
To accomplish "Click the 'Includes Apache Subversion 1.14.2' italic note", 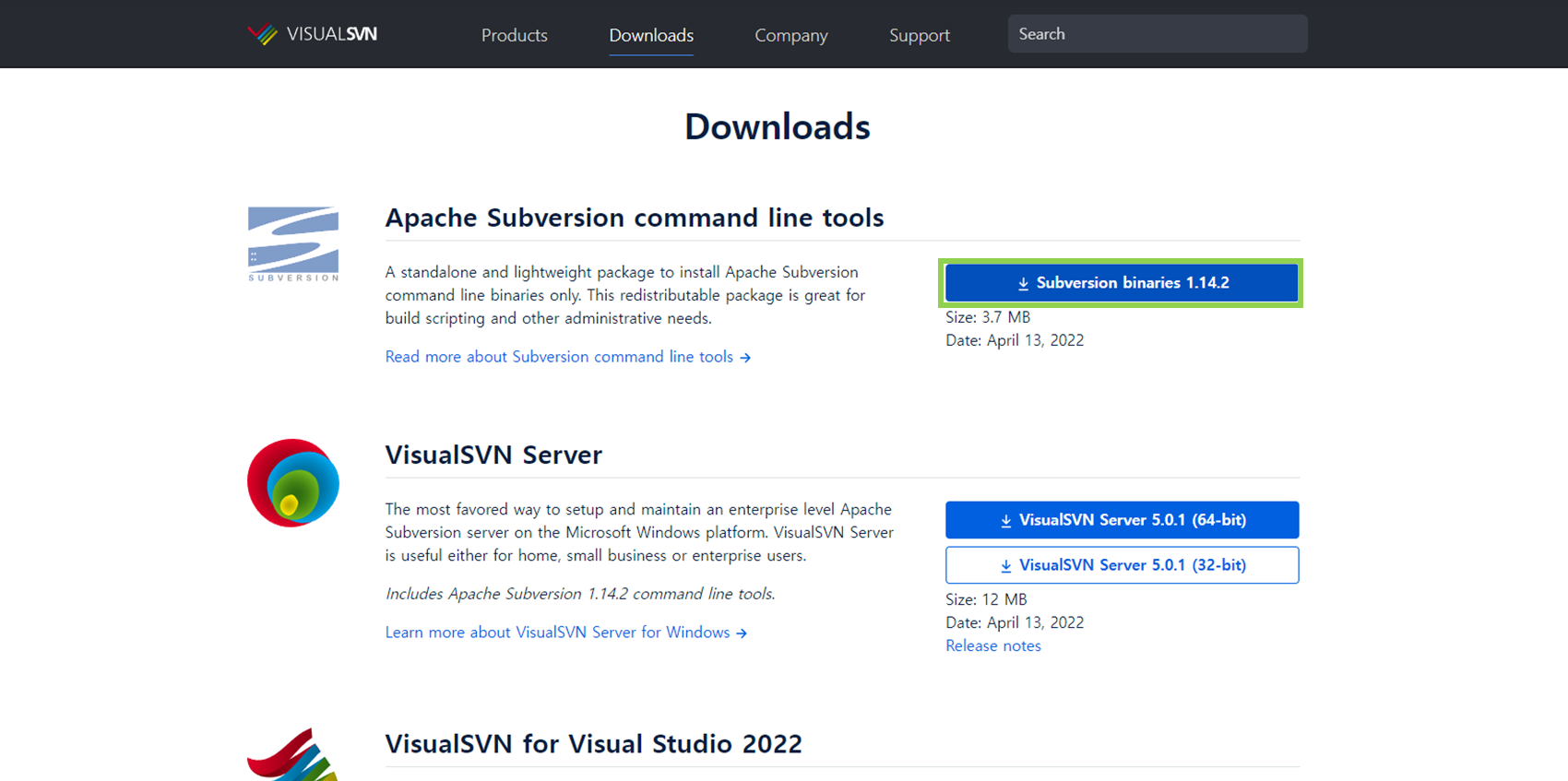I will pos(580,594).
